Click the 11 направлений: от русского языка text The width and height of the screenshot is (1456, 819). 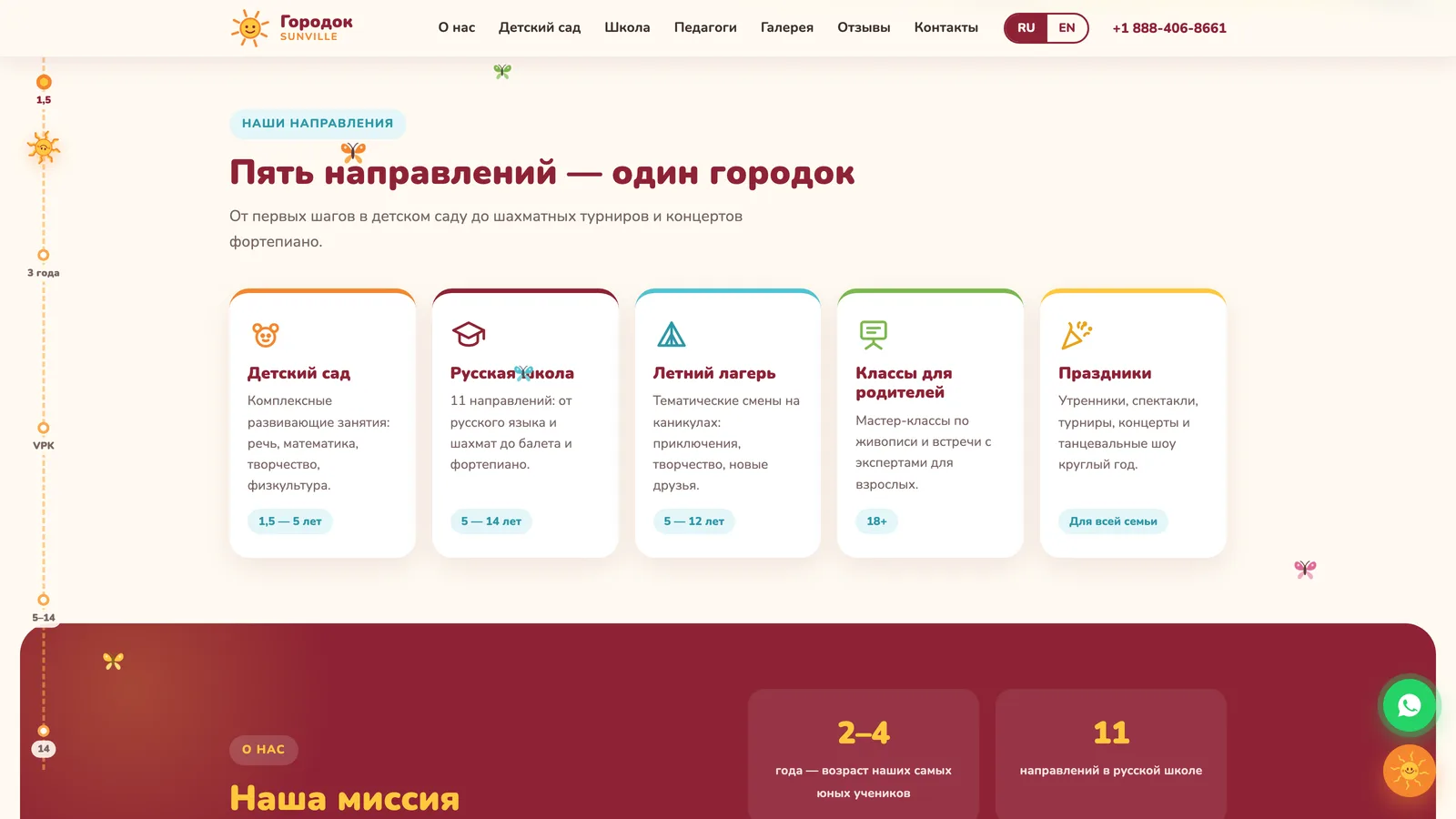[511, 432]
